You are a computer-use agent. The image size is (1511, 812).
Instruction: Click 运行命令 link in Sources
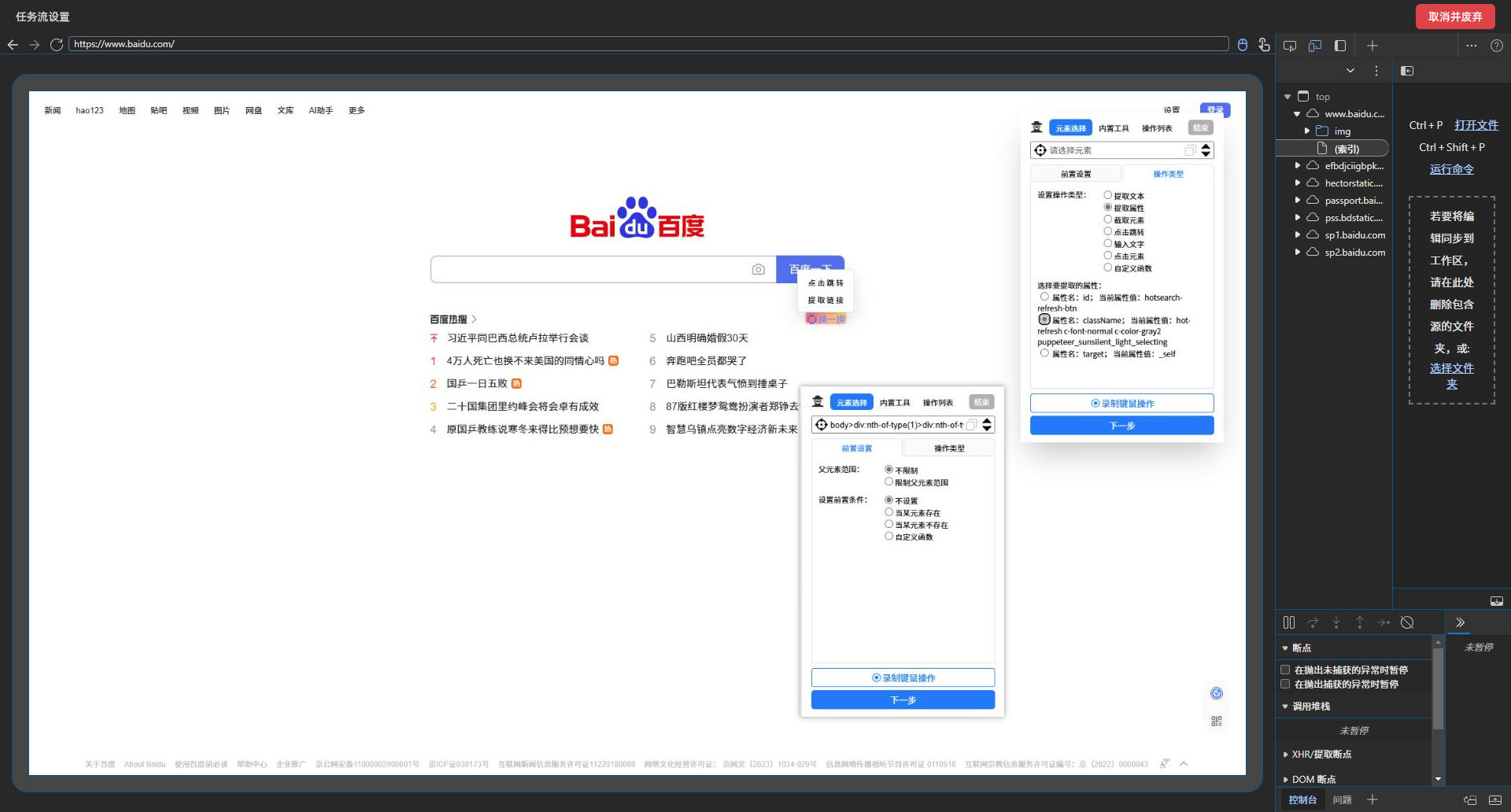point(1452,169)
